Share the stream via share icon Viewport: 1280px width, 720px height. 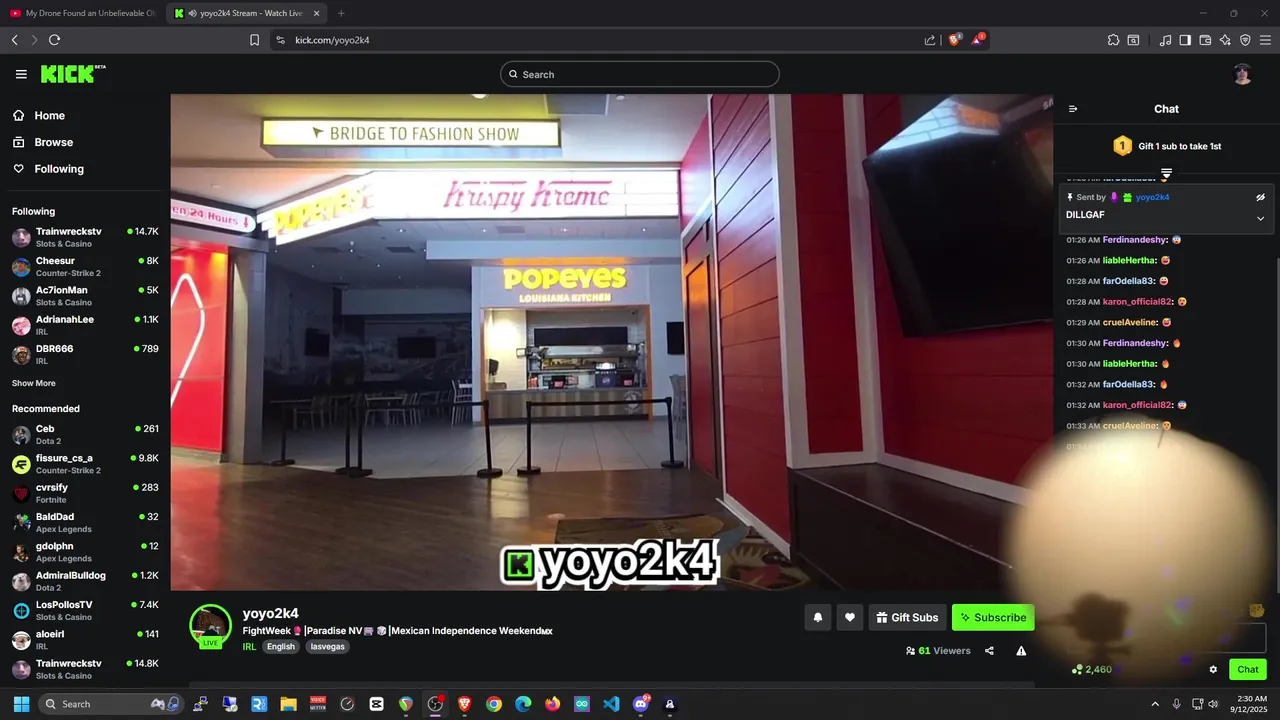(989, 651)
